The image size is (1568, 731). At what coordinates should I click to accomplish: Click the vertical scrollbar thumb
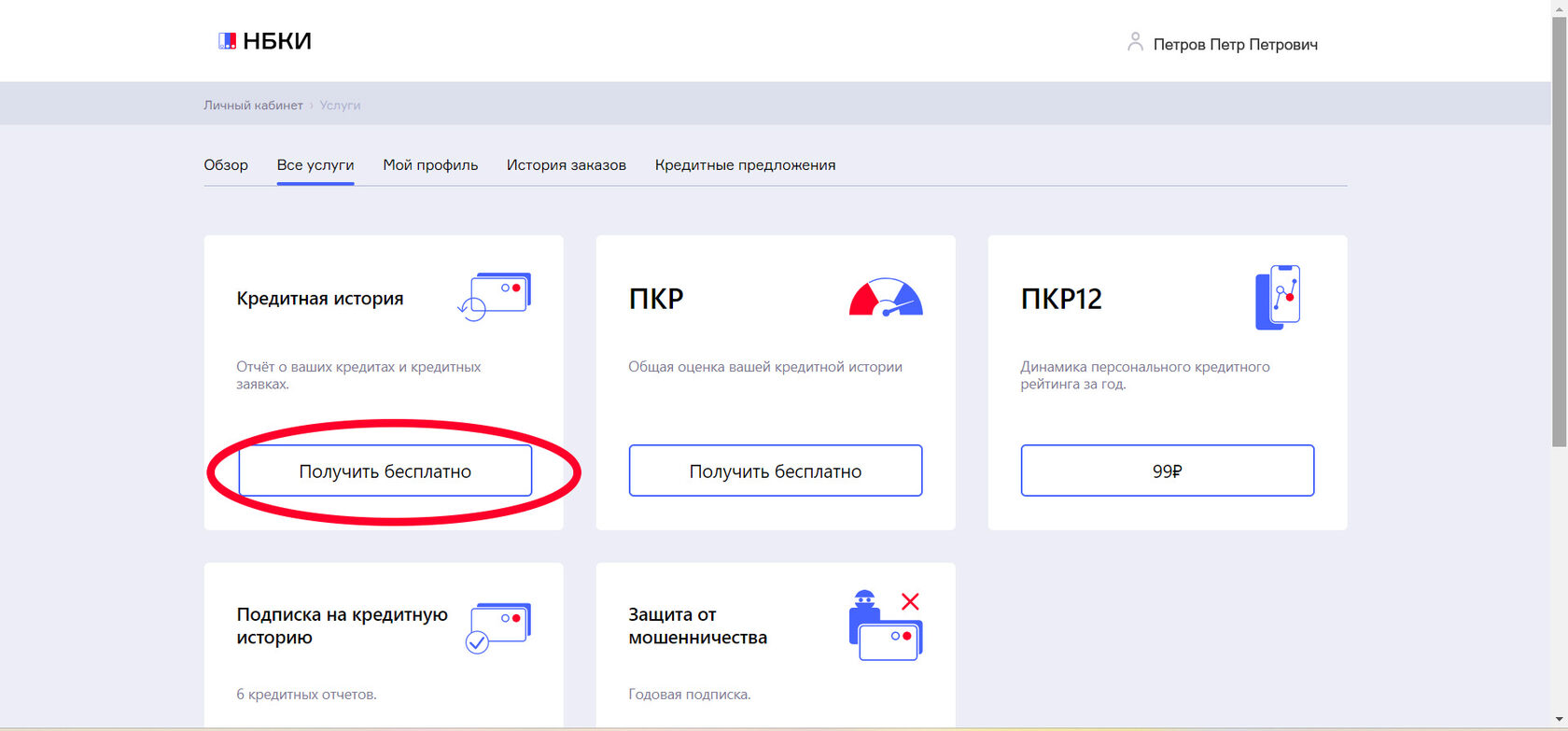pos(1560,232)
